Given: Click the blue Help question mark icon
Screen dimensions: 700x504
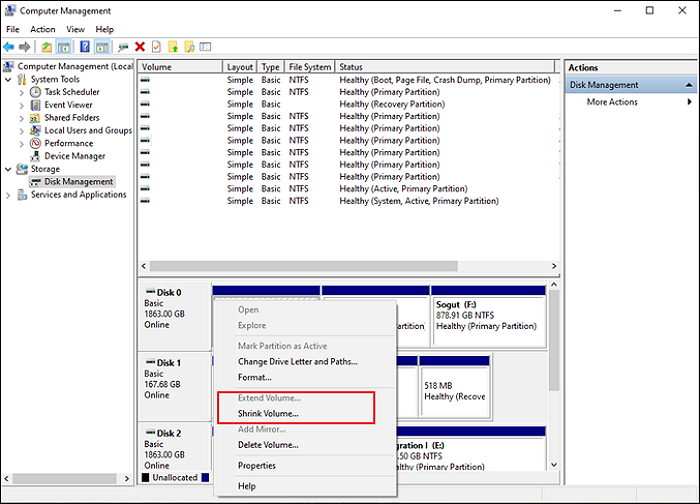Looking at the screenshot, I should point(84,46).
